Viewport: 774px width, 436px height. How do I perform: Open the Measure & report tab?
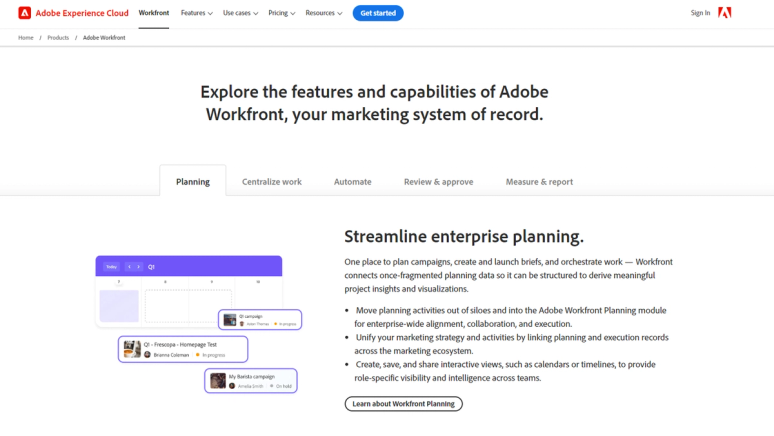pyautogui.click(x=539, y=182)
